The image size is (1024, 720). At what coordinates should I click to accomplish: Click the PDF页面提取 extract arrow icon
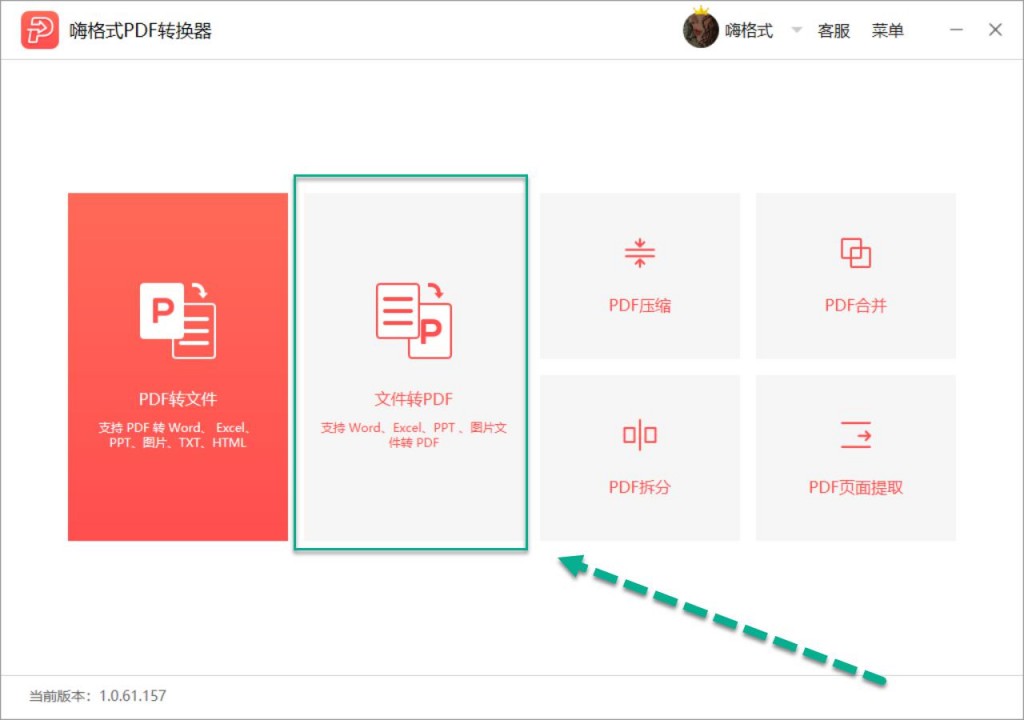[x=856, y=434]
